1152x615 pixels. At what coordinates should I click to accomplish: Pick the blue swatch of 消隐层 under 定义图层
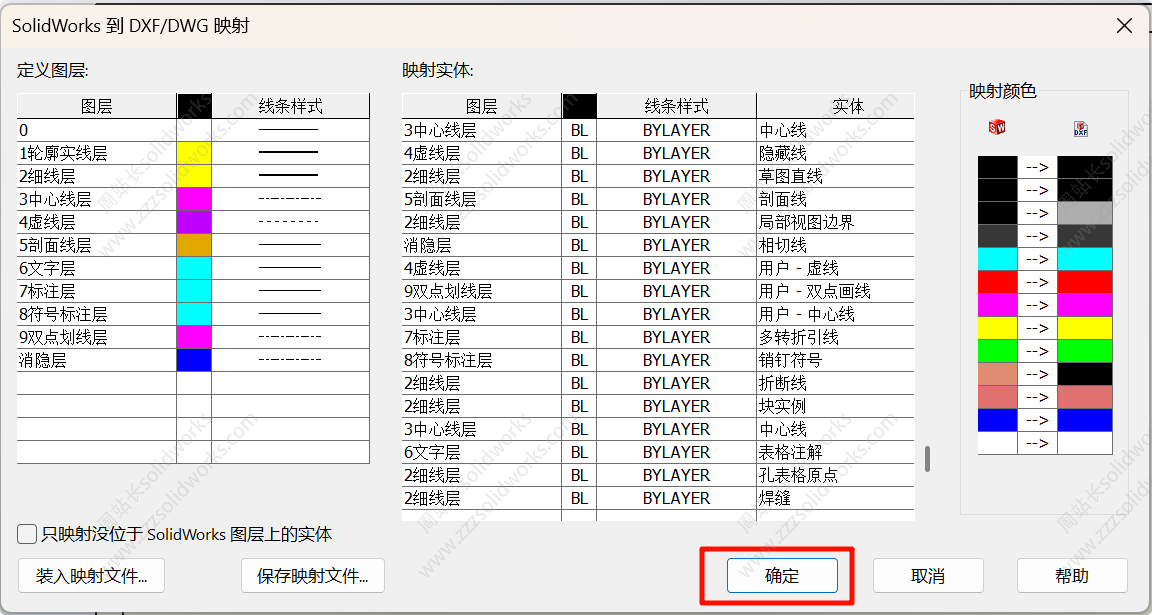(x=194, y=360)
